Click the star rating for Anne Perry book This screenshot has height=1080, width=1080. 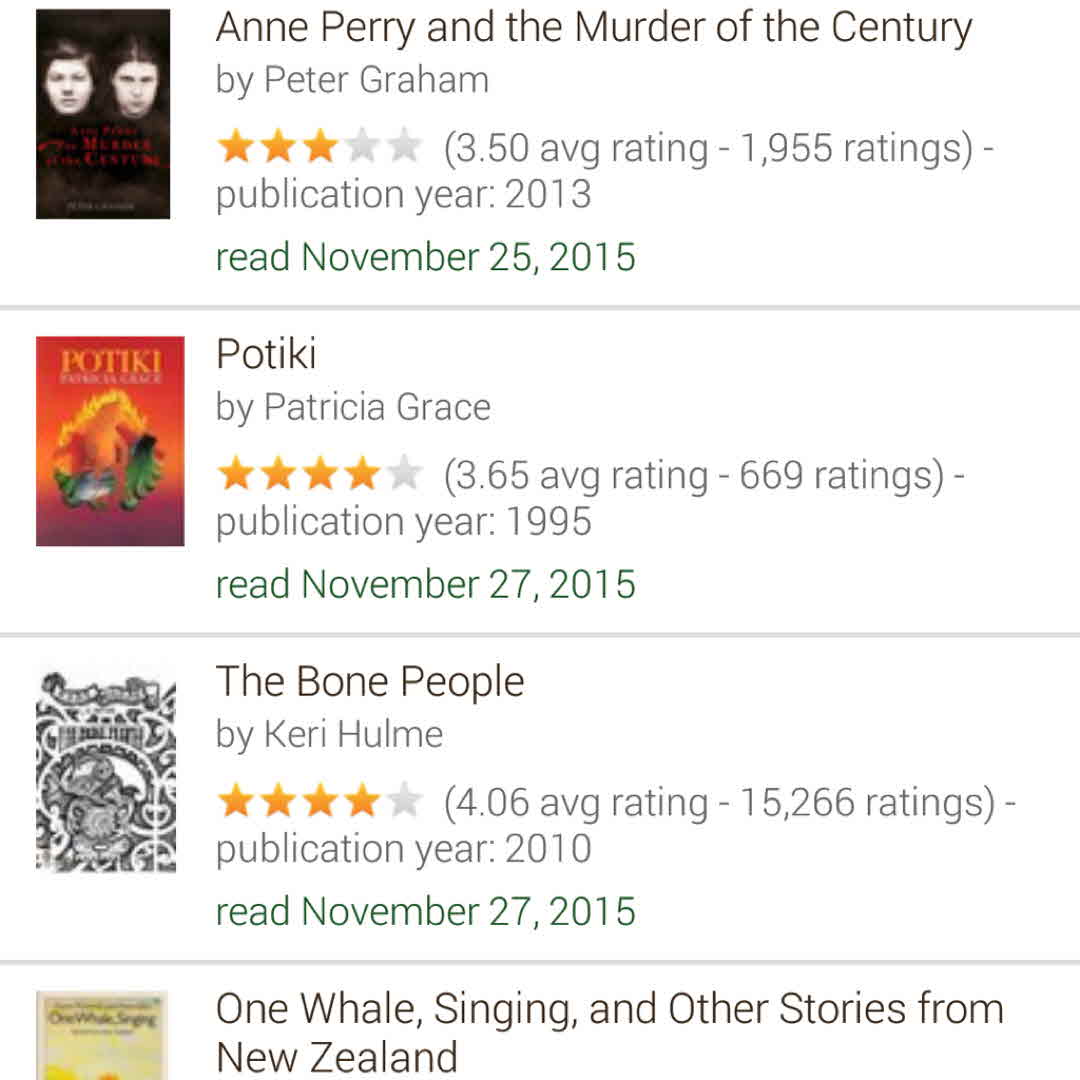[319, 148]
